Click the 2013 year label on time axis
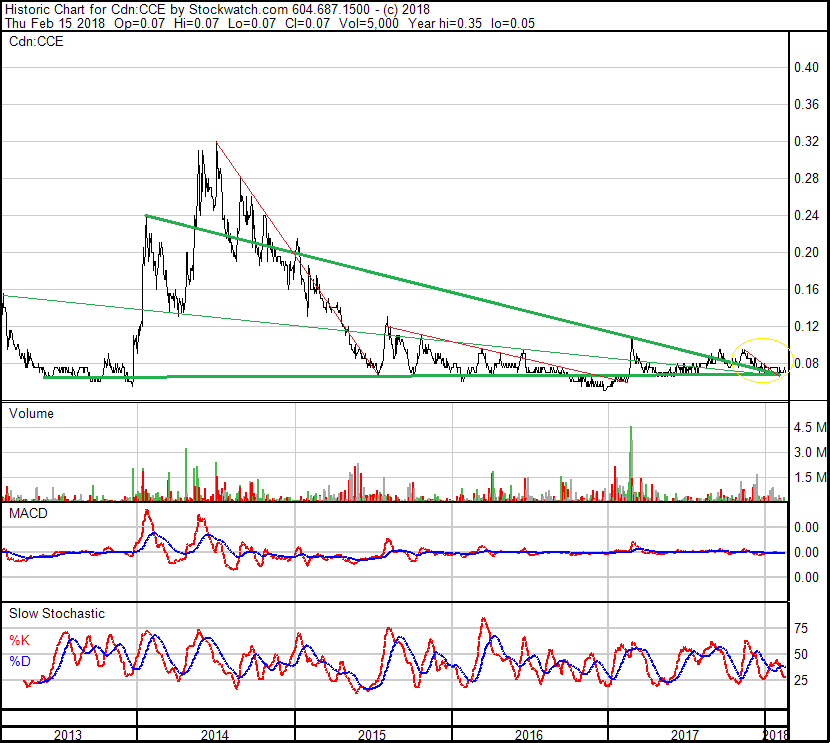The width and height of the screenshot is (830, 743). [x=68, y=735]
